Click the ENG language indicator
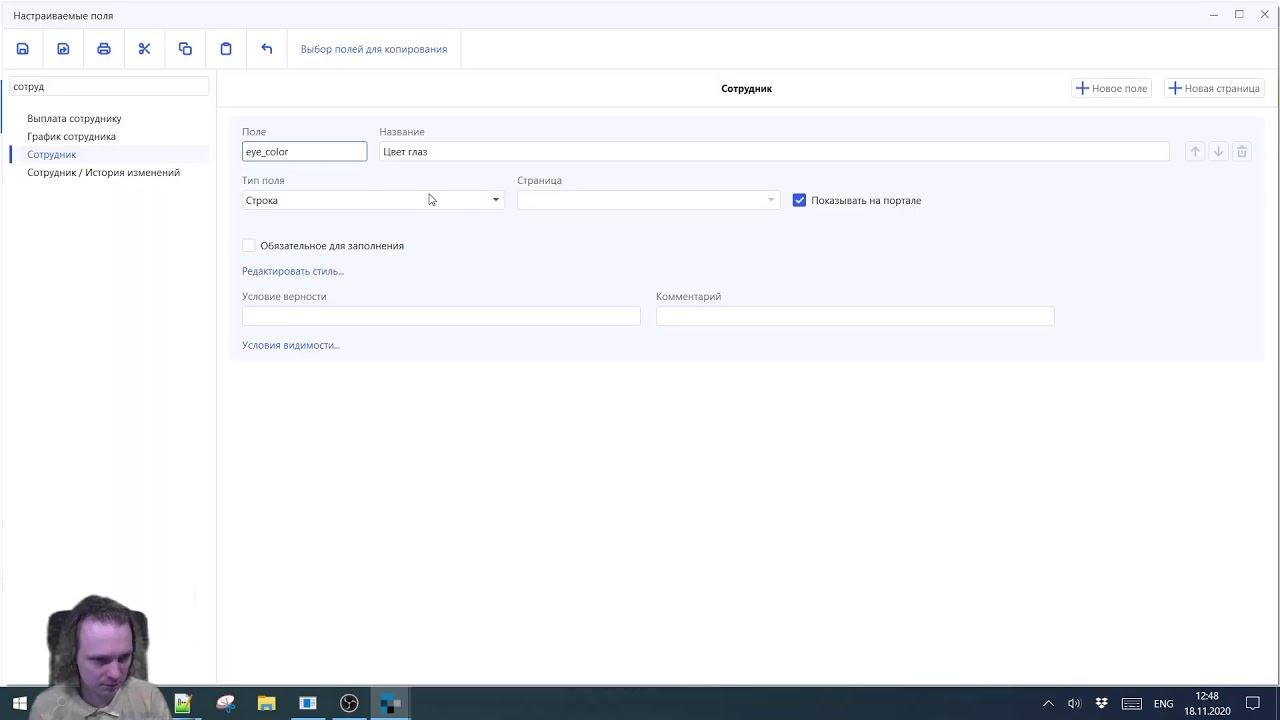Image resolution: width=1280 pixels, height=720 pixels. click(x=1163, y=704)
